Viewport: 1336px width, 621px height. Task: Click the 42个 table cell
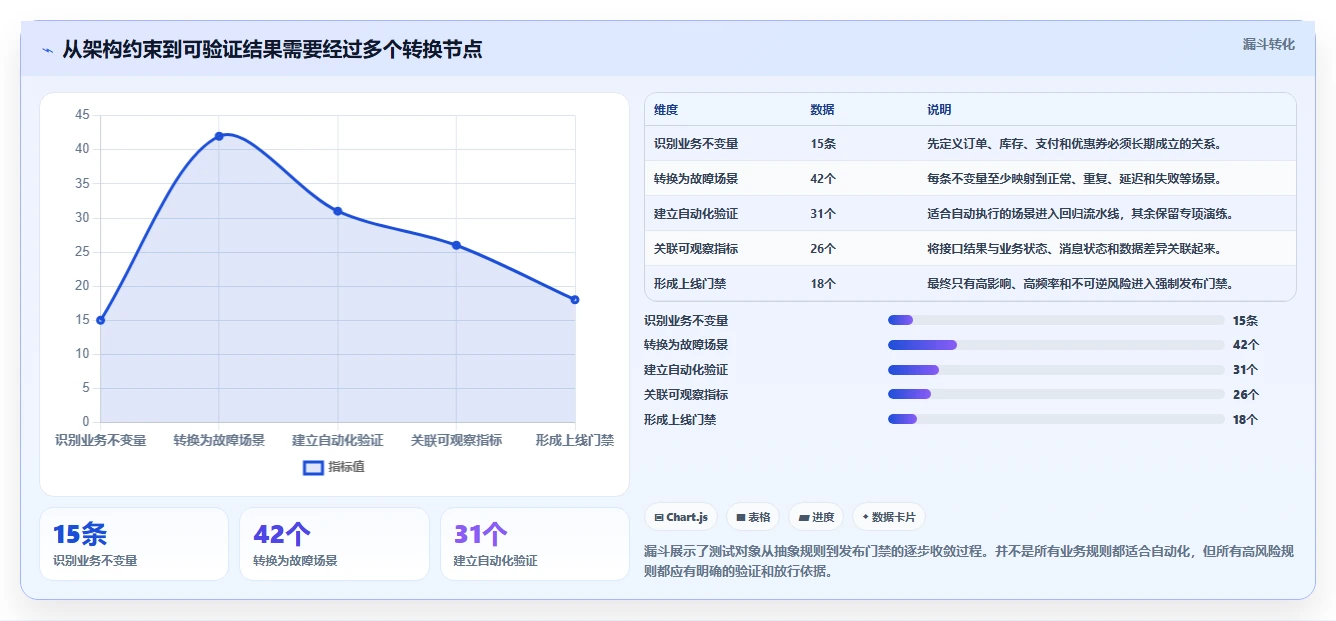[x=823, y=179]
